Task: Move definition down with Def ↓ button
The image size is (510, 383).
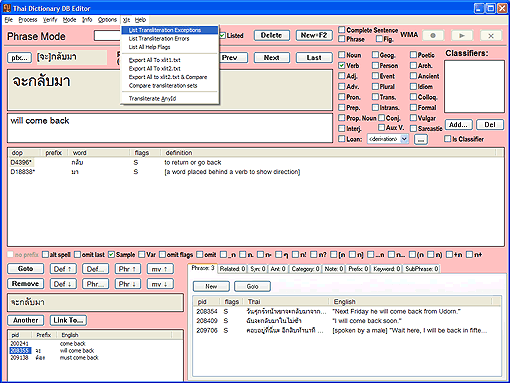Action: (x=63, y=284)
